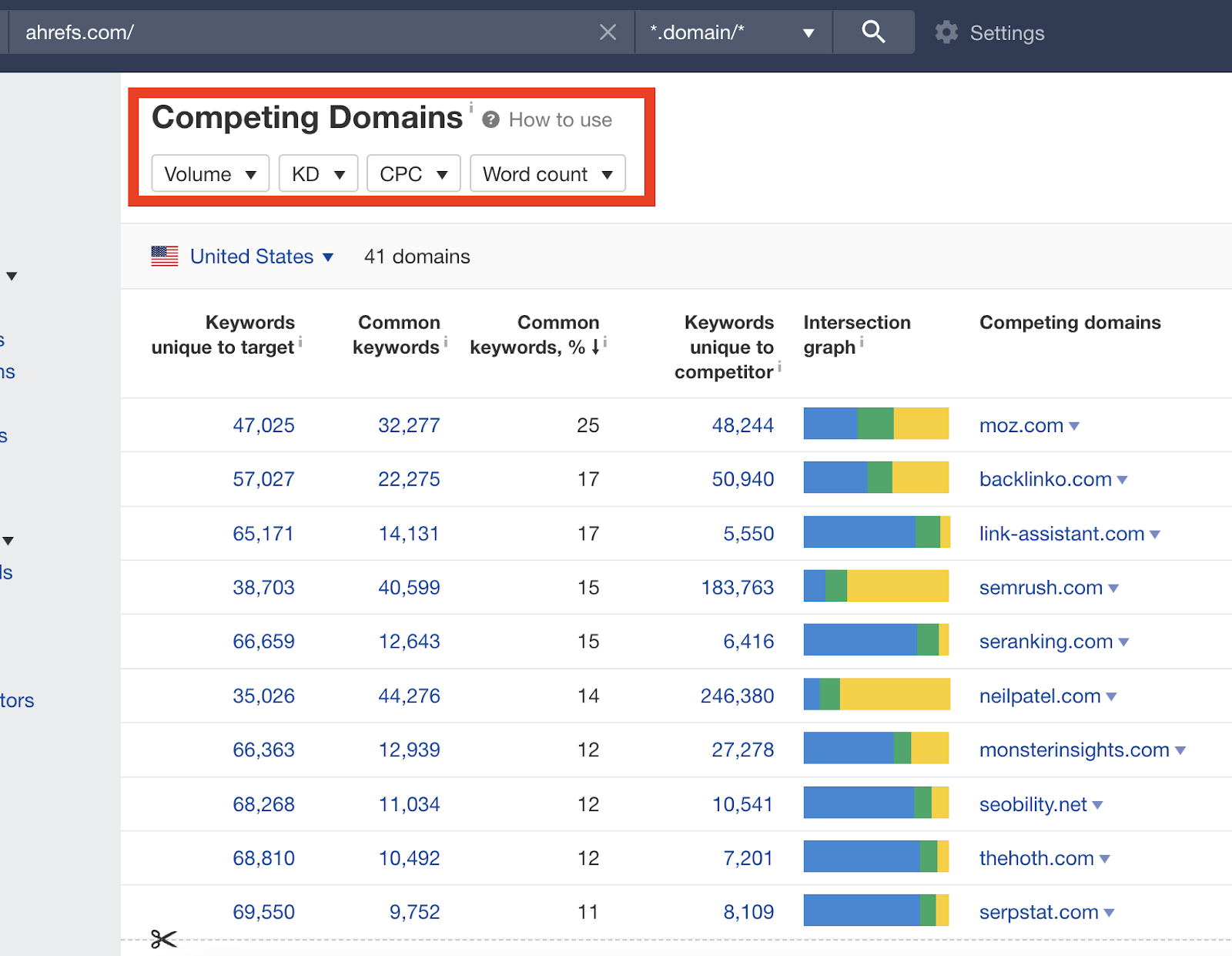Clear the ahrefs.com URL with the X icon

pyautogui.click(x=608, y=32)
